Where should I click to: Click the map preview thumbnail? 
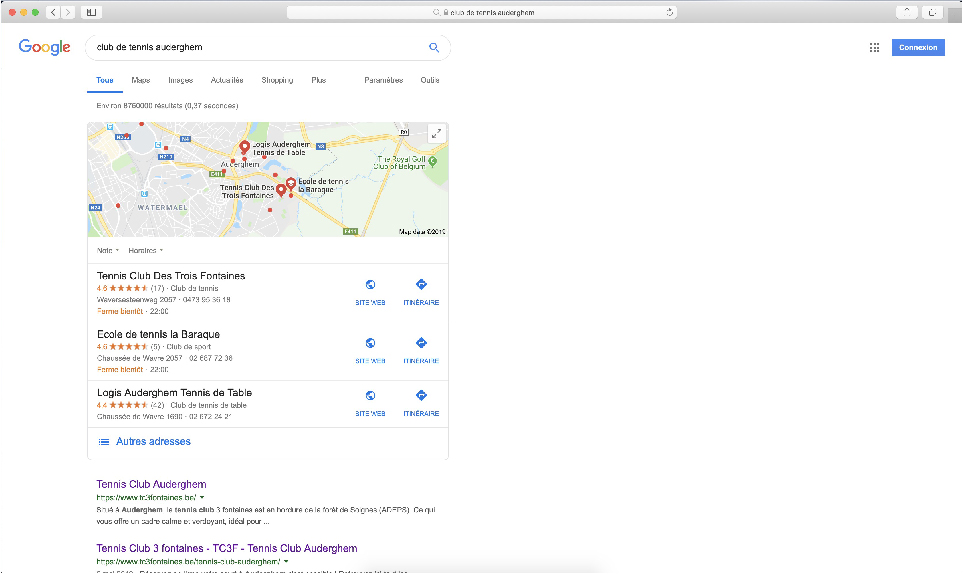(268, 179)
